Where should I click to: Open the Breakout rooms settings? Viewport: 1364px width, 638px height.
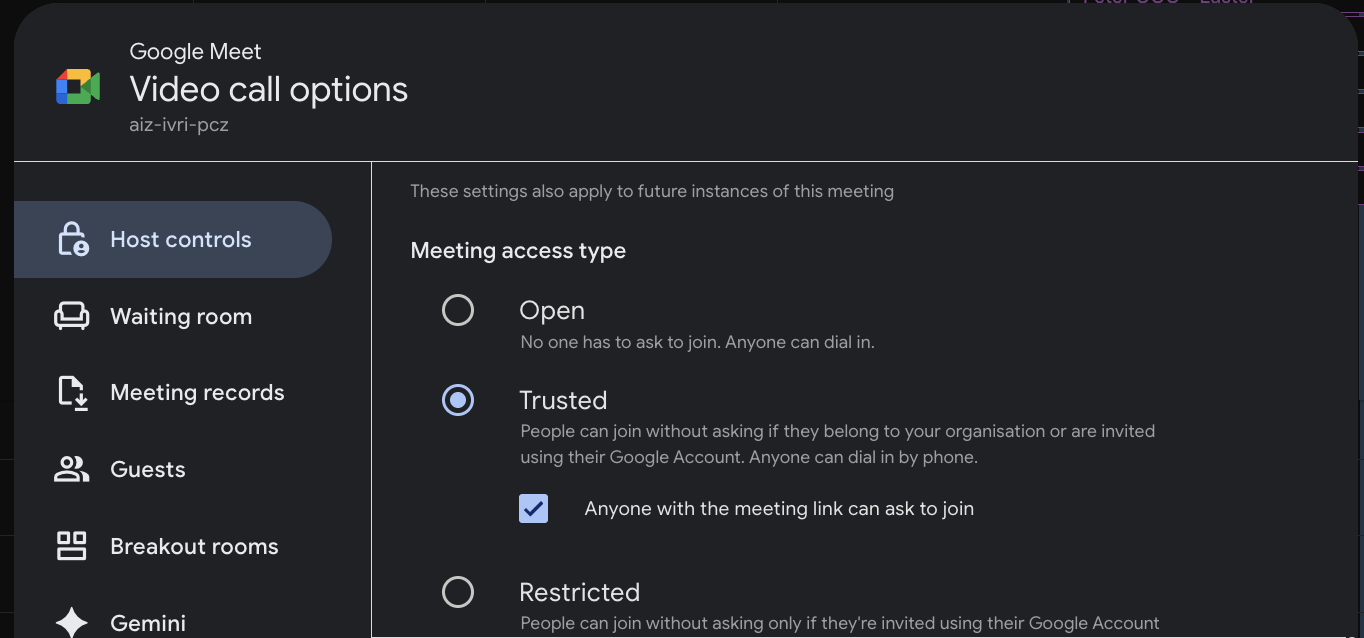193,546
